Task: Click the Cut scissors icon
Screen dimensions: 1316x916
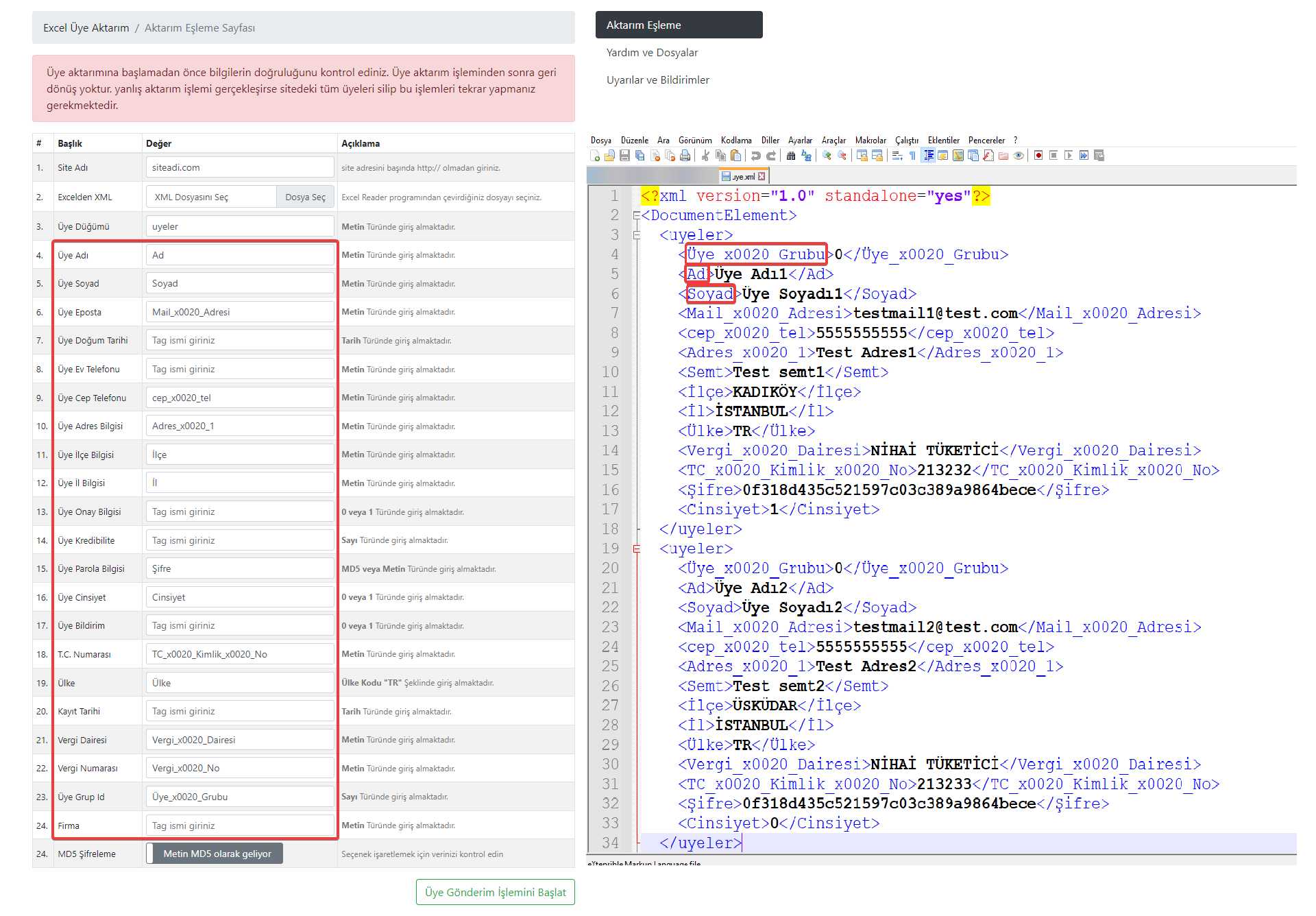Action: click(x=705, y=156)
